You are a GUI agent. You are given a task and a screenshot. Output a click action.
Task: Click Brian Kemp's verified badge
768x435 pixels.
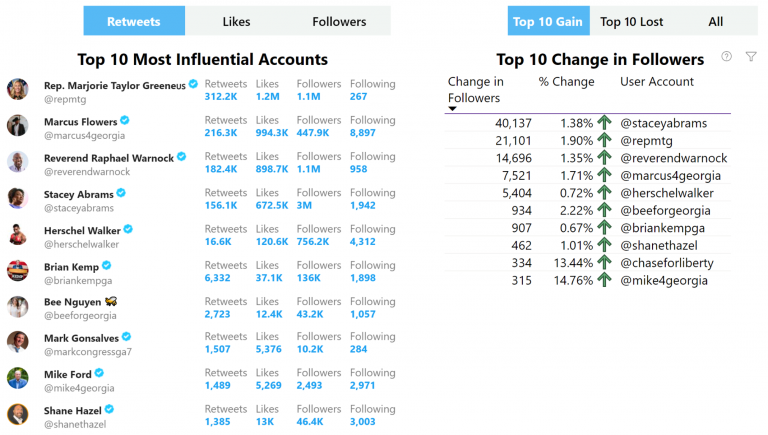106,266
